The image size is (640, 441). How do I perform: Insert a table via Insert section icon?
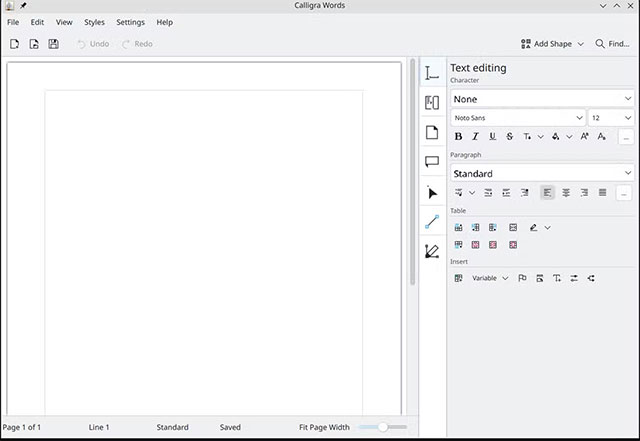(x=458, y=278)
